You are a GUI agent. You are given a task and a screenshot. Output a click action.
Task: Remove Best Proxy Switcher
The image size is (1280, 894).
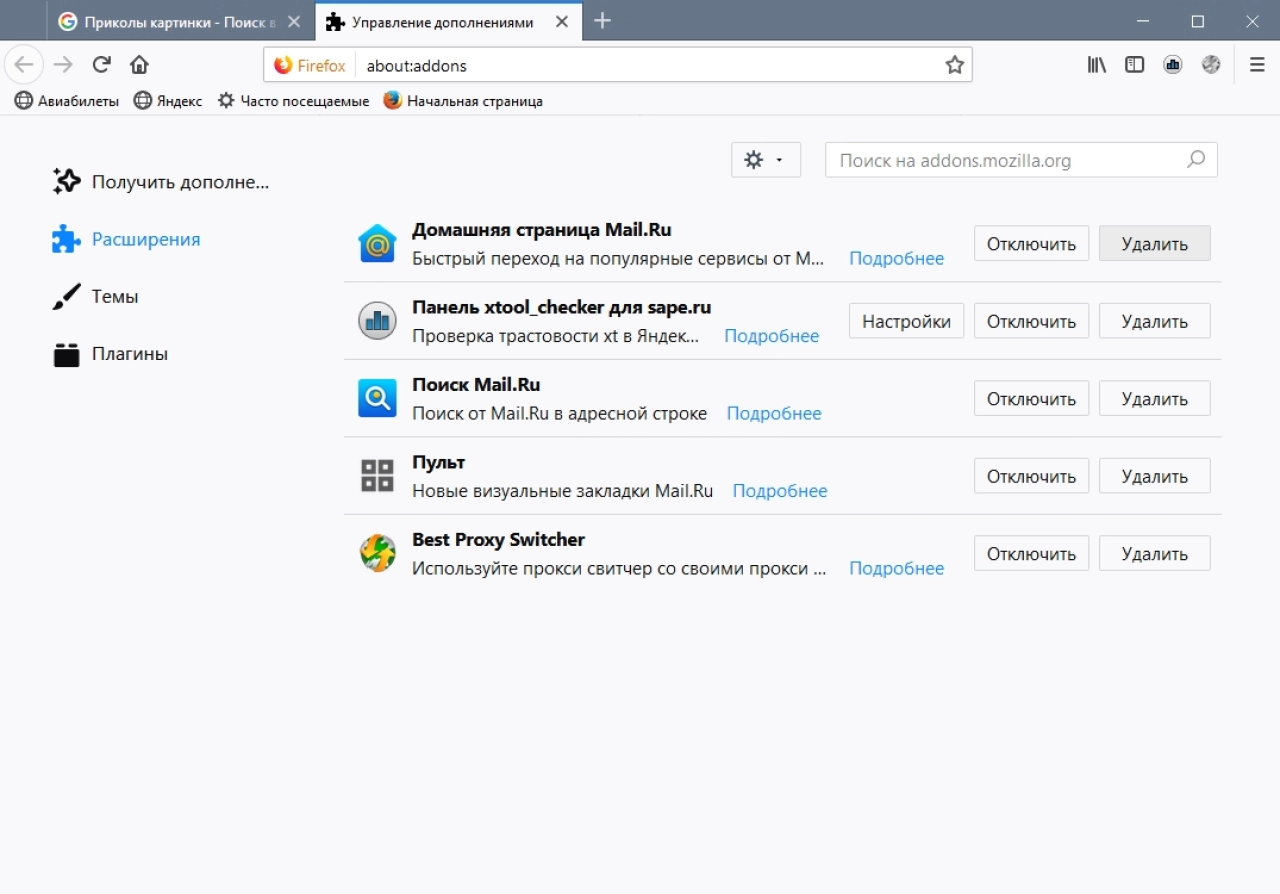(1154, 553)
